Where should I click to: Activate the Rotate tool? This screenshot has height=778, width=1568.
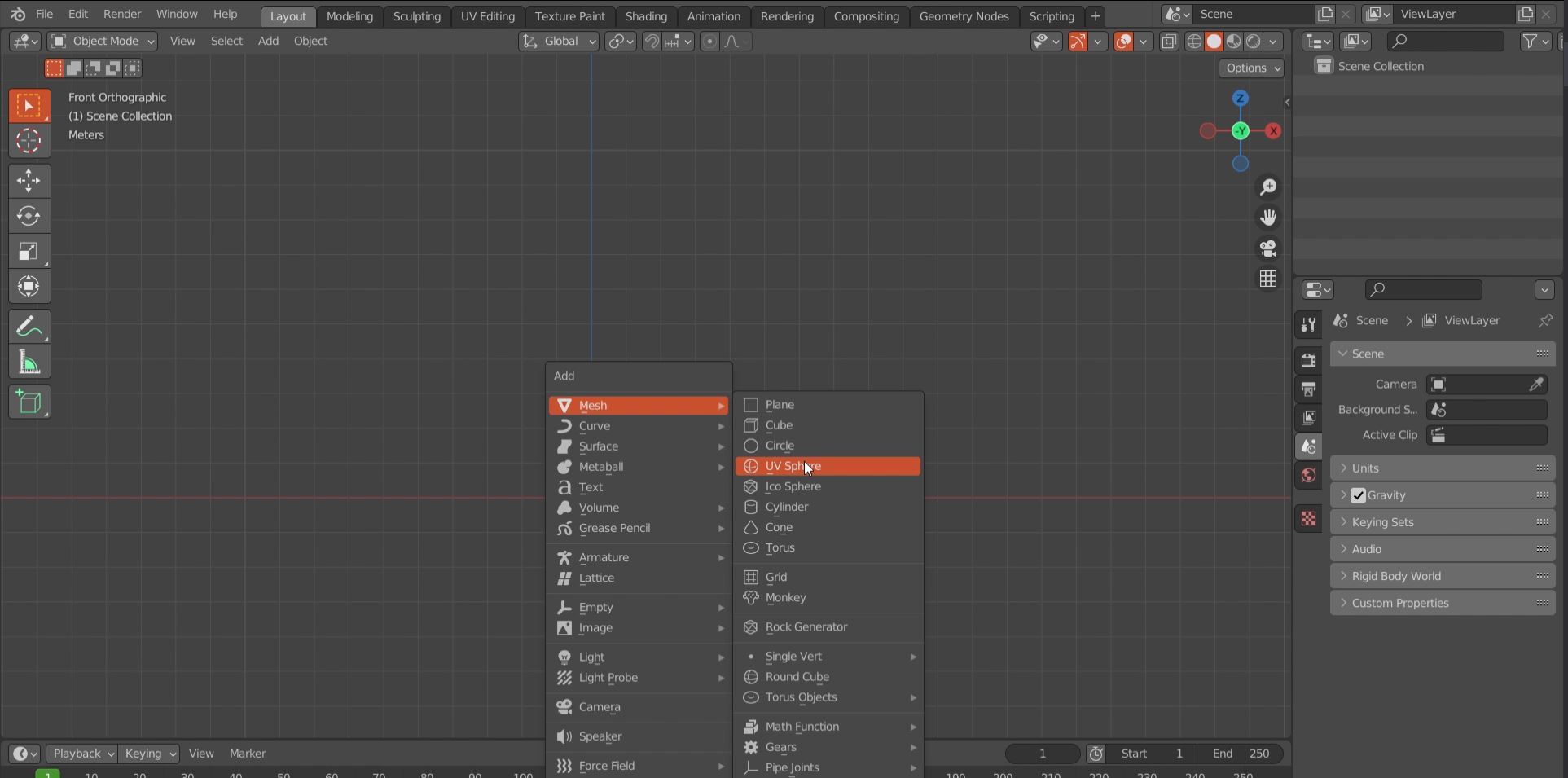tap(29, 216)
